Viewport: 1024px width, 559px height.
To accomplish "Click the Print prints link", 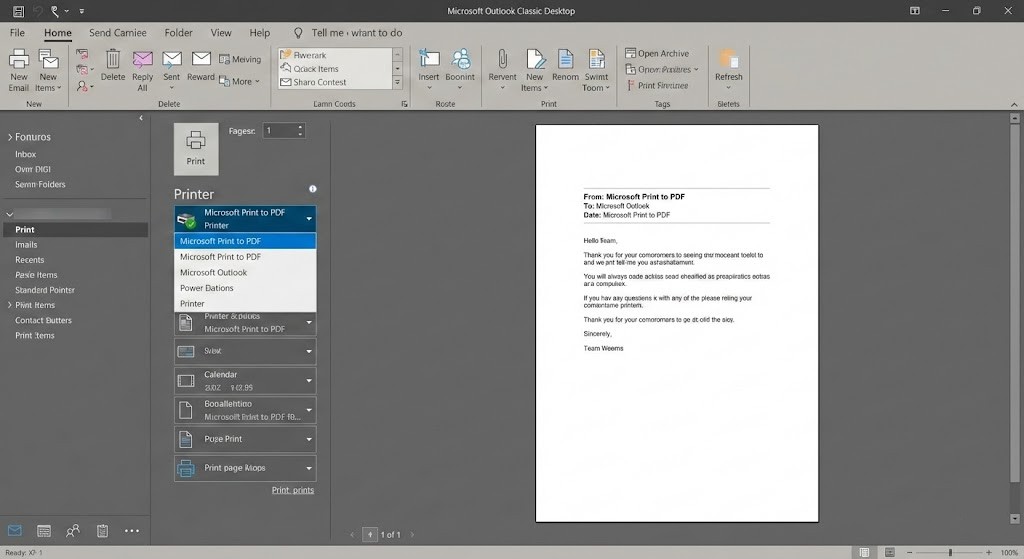I will (293, 490).
